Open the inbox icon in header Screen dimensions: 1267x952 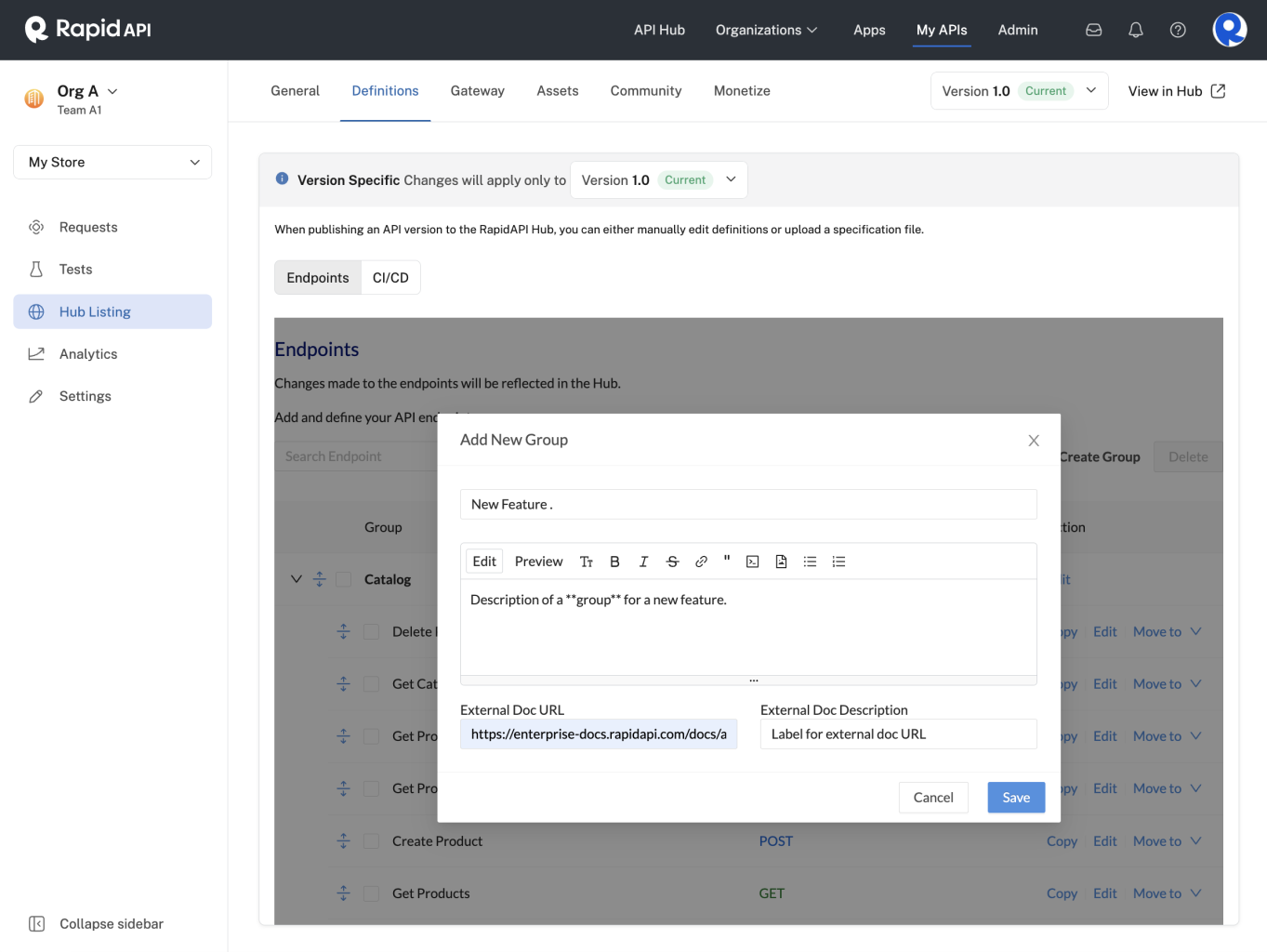1094,30
